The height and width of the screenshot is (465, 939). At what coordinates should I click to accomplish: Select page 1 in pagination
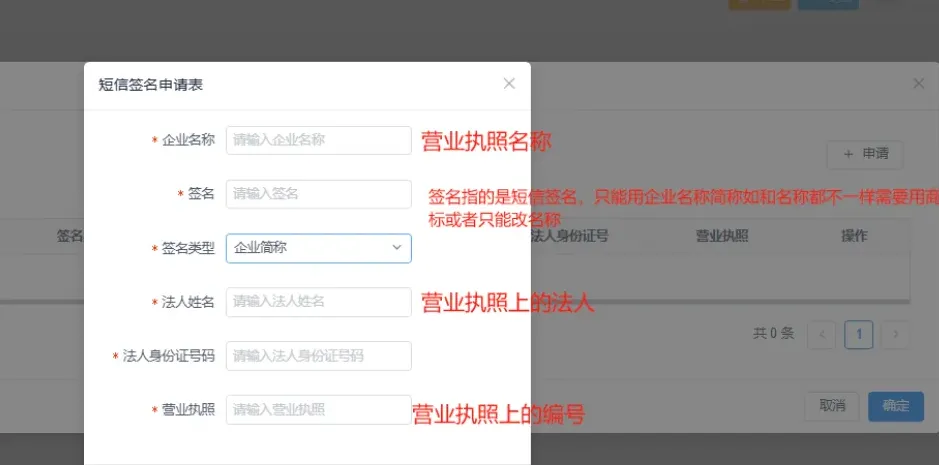[x=858, y=334]
